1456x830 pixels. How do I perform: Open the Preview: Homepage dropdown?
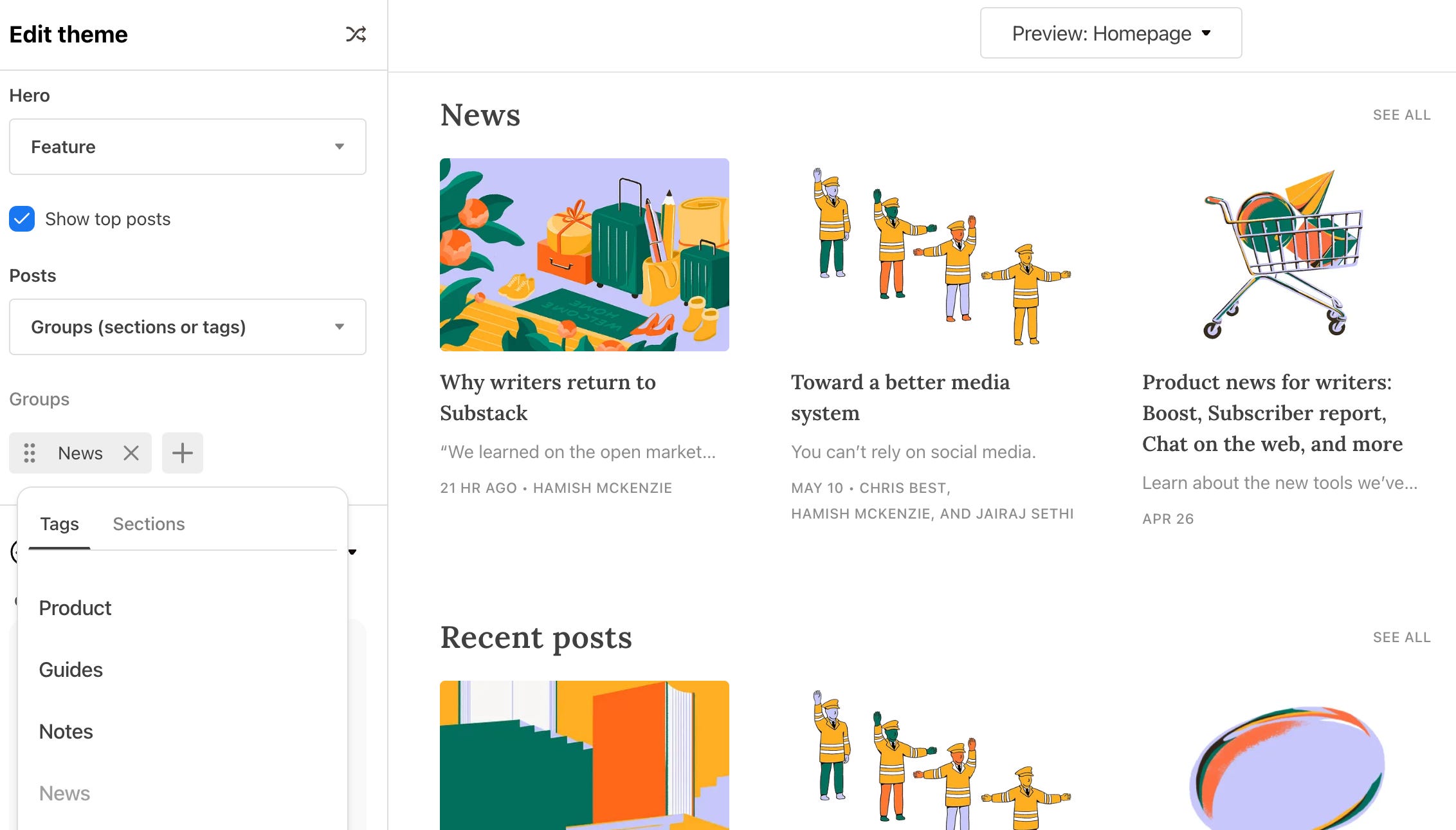(x=1111, y=33)
